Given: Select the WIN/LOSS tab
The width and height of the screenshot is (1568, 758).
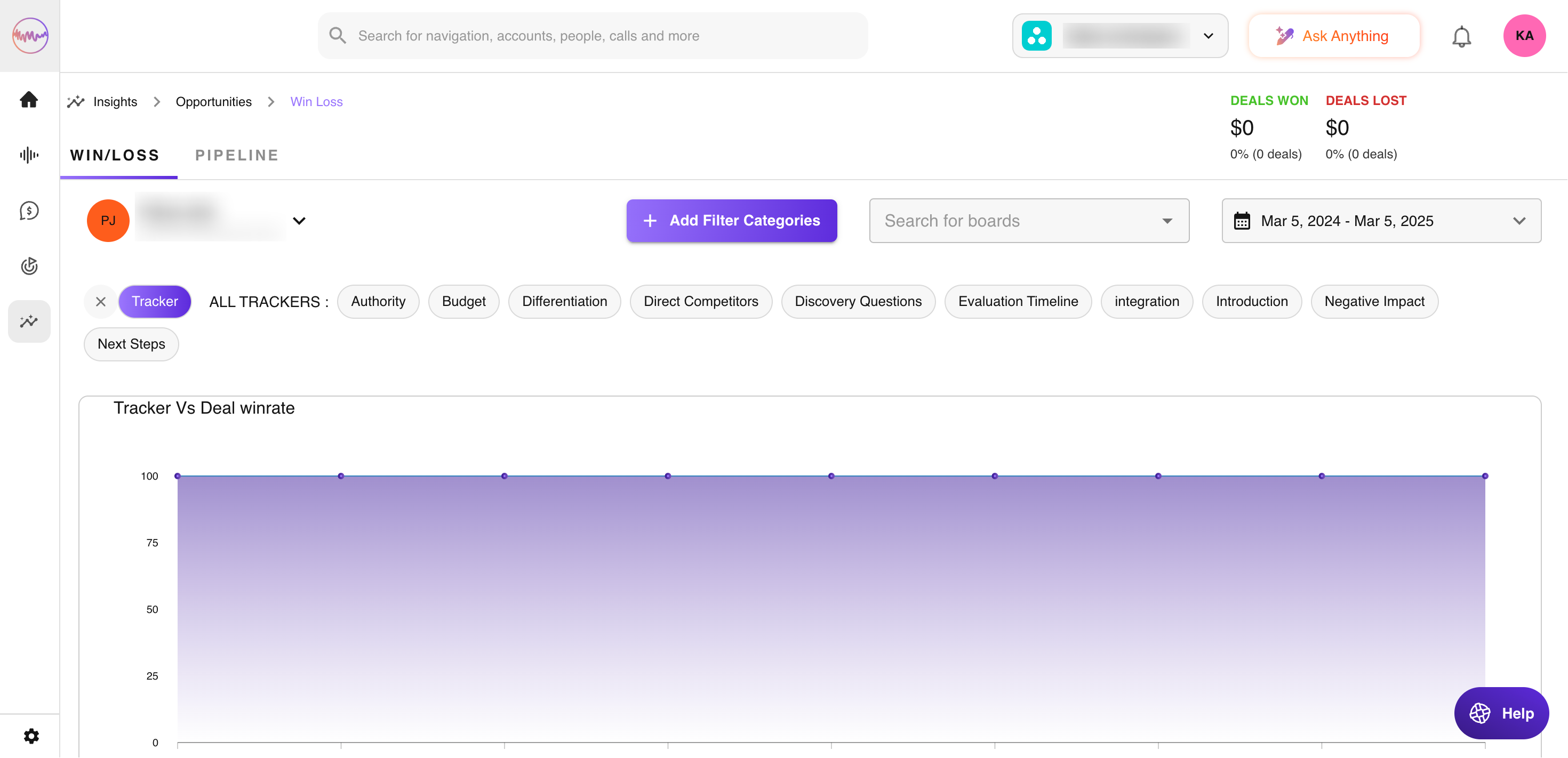Looking at the screenshot, I should click(x=115, y=156).
